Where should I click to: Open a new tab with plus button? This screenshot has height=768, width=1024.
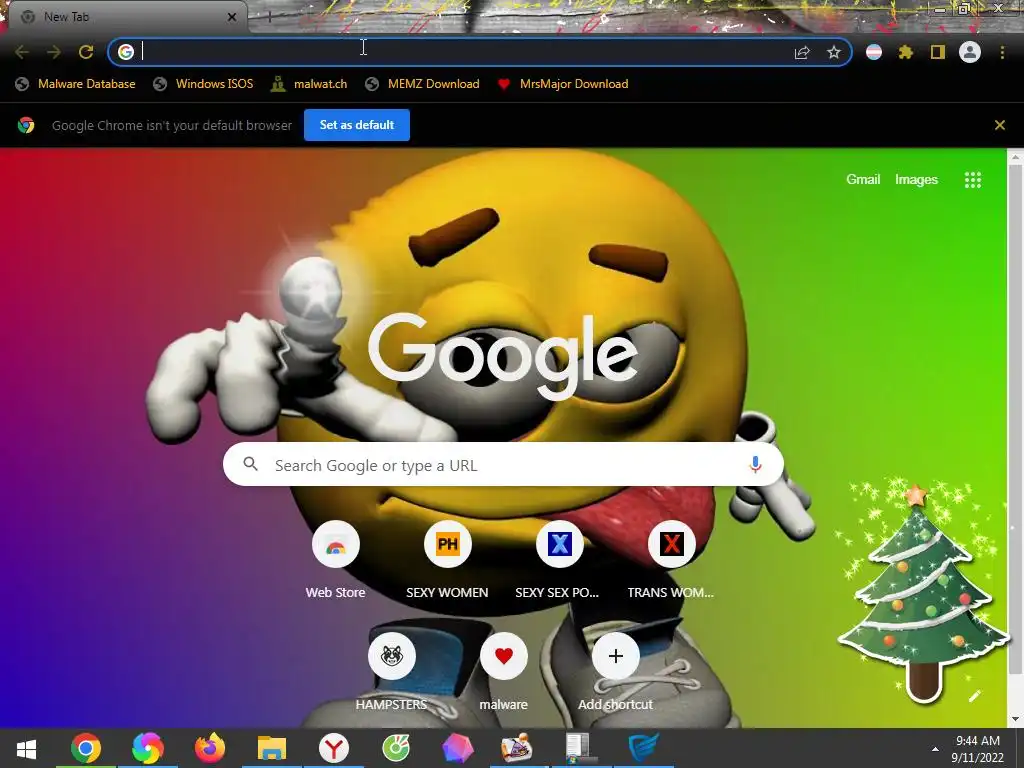(269, 17)
